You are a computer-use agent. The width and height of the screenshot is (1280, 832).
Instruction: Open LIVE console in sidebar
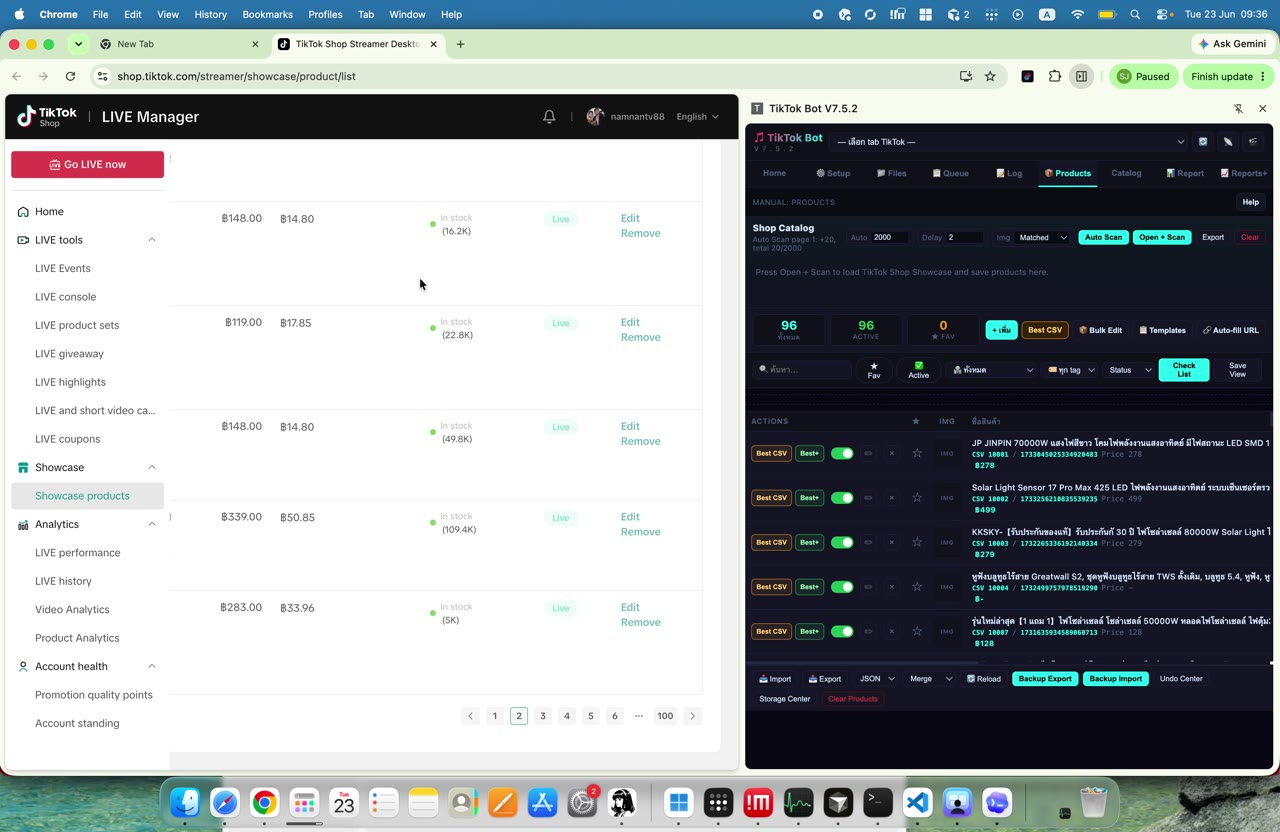pyautogui.click(x=65, y=297)
